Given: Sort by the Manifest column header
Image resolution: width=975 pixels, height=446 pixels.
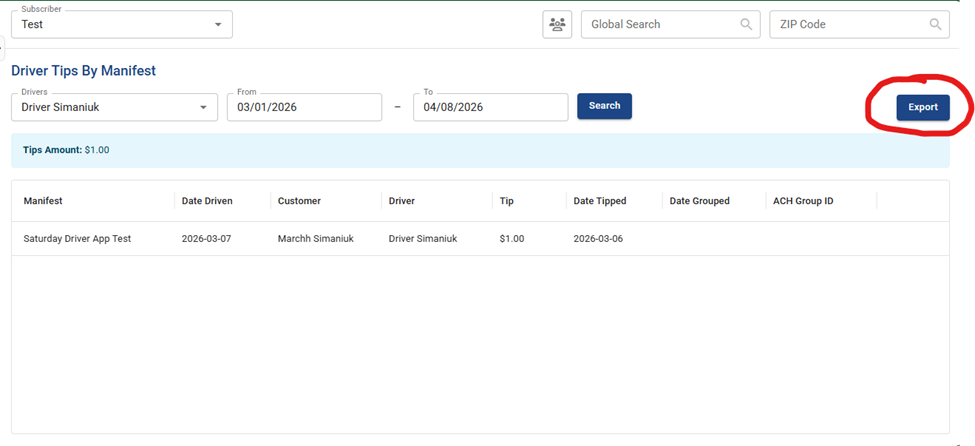Looking at the screenshot, I should click(43, 201).
